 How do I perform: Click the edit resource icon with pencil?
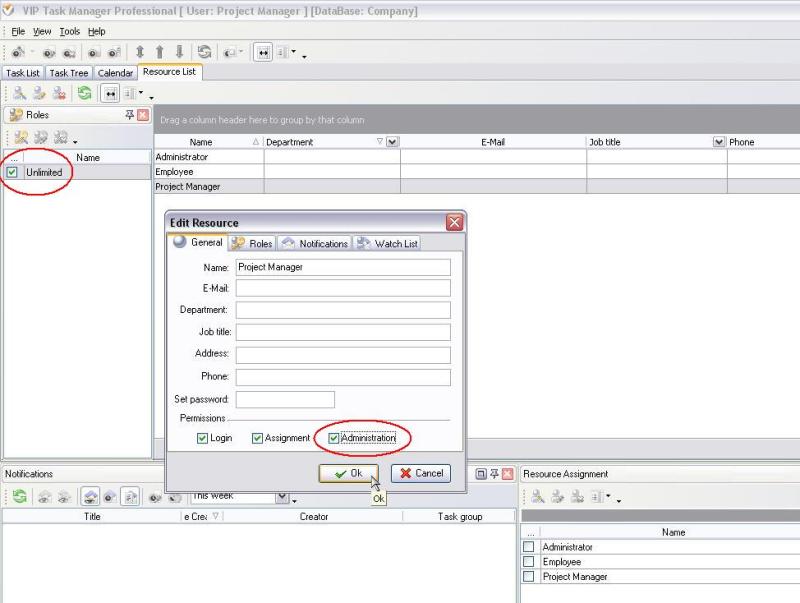click(x=39, y=93)
